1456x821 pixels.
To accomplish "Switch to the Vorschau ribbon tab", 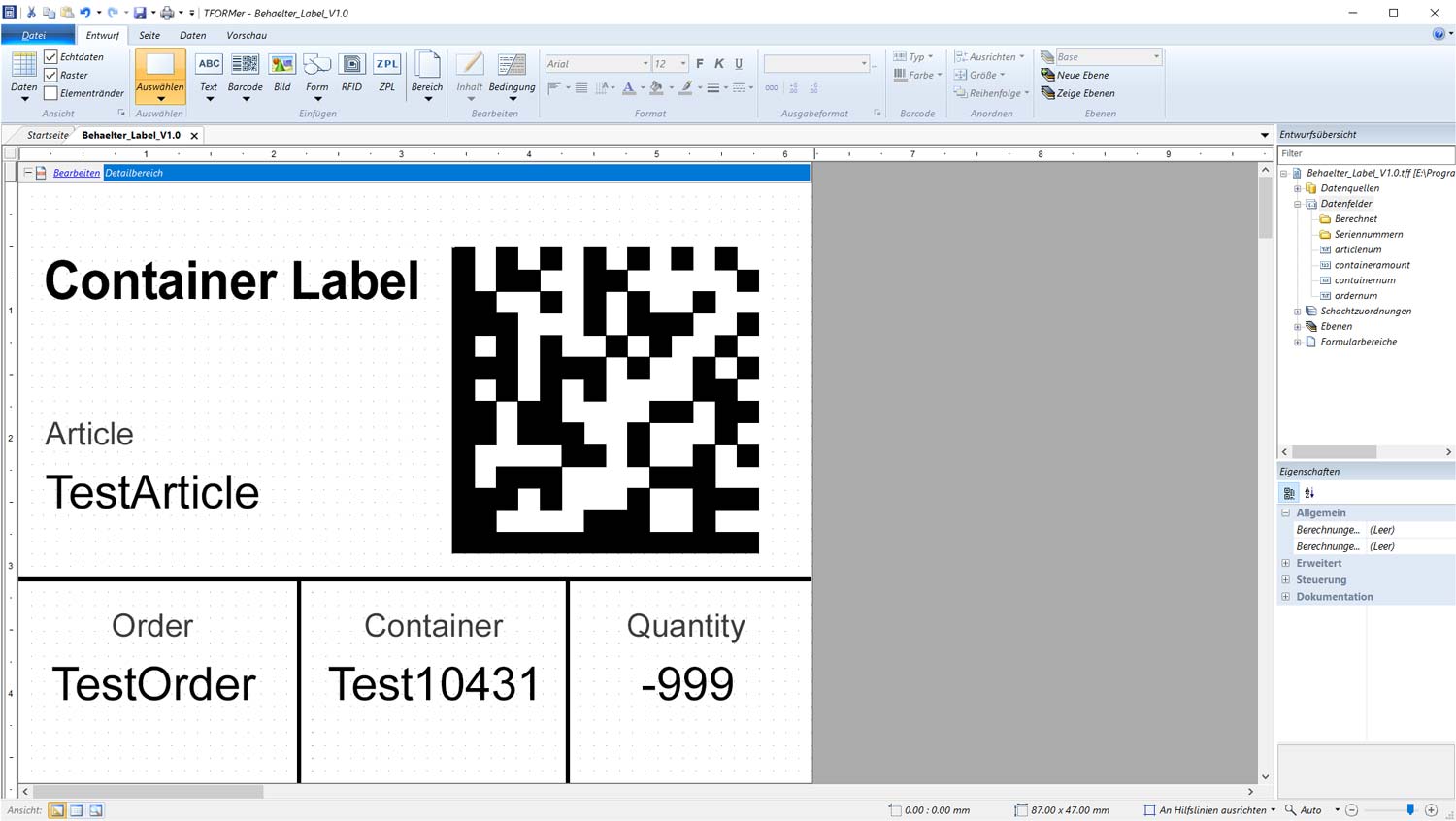I will (x=247, y=35).
